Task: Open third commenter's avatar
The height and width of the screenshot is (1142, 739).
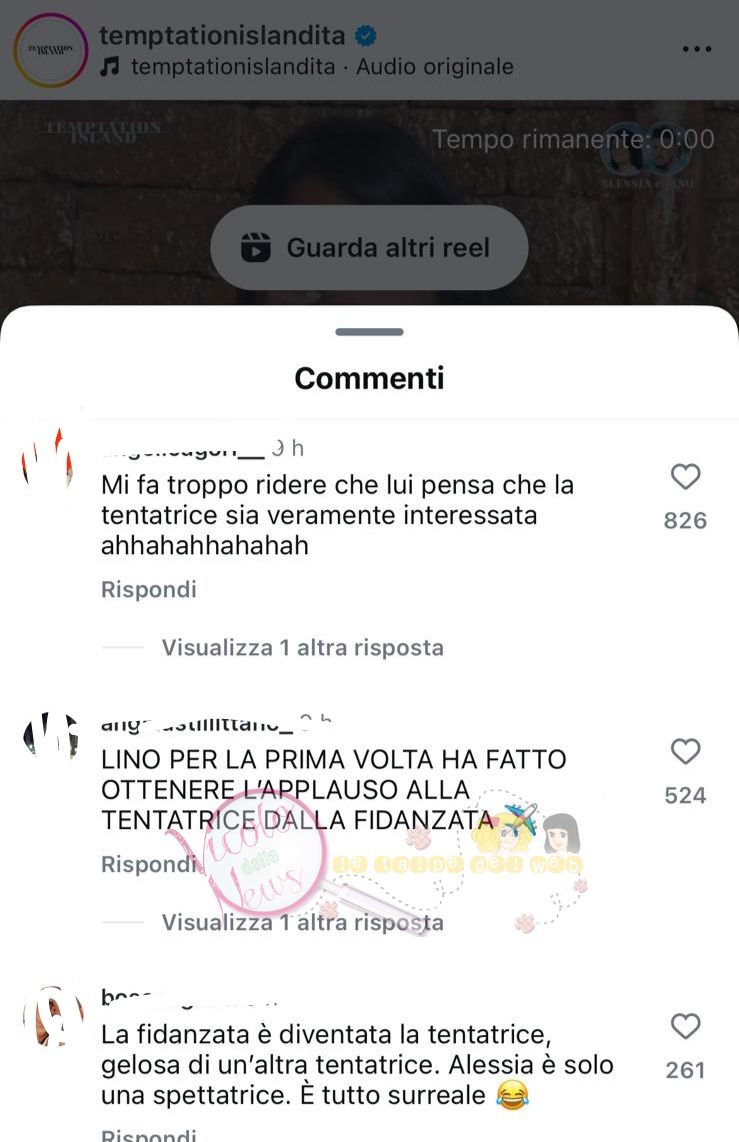Action: pos(52,1016)
